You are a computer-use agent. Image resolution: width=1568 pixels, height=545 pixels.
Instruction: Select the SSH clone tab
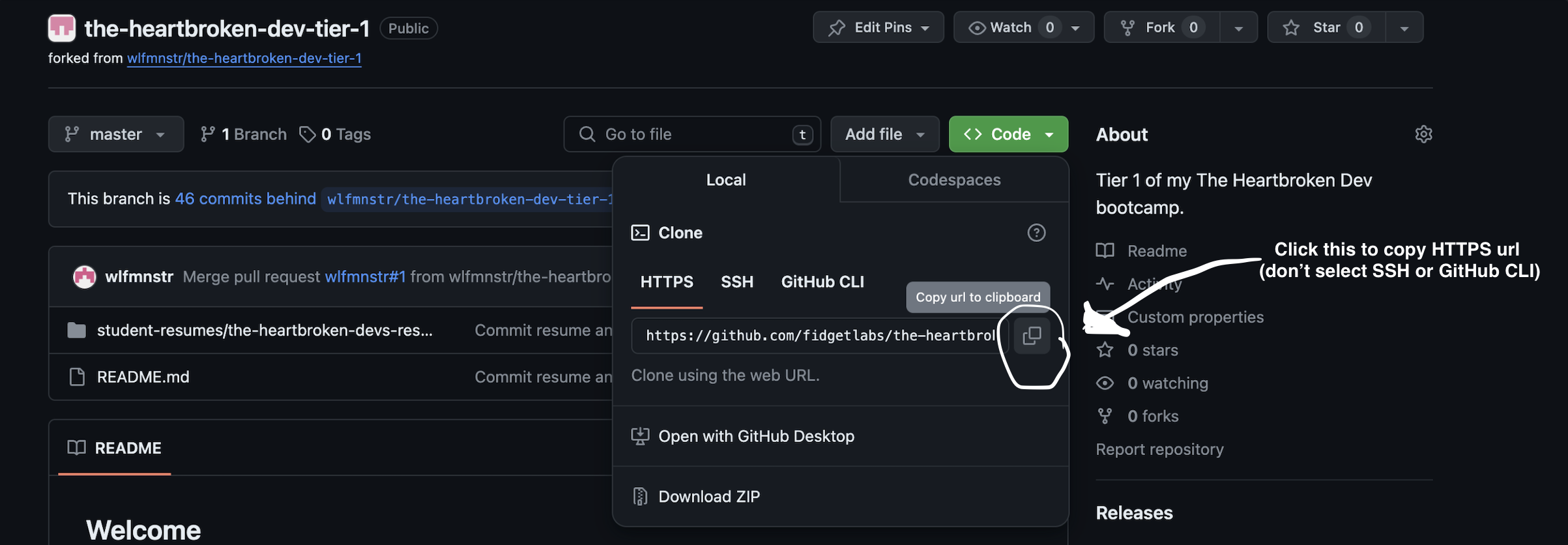pos(737,282)
